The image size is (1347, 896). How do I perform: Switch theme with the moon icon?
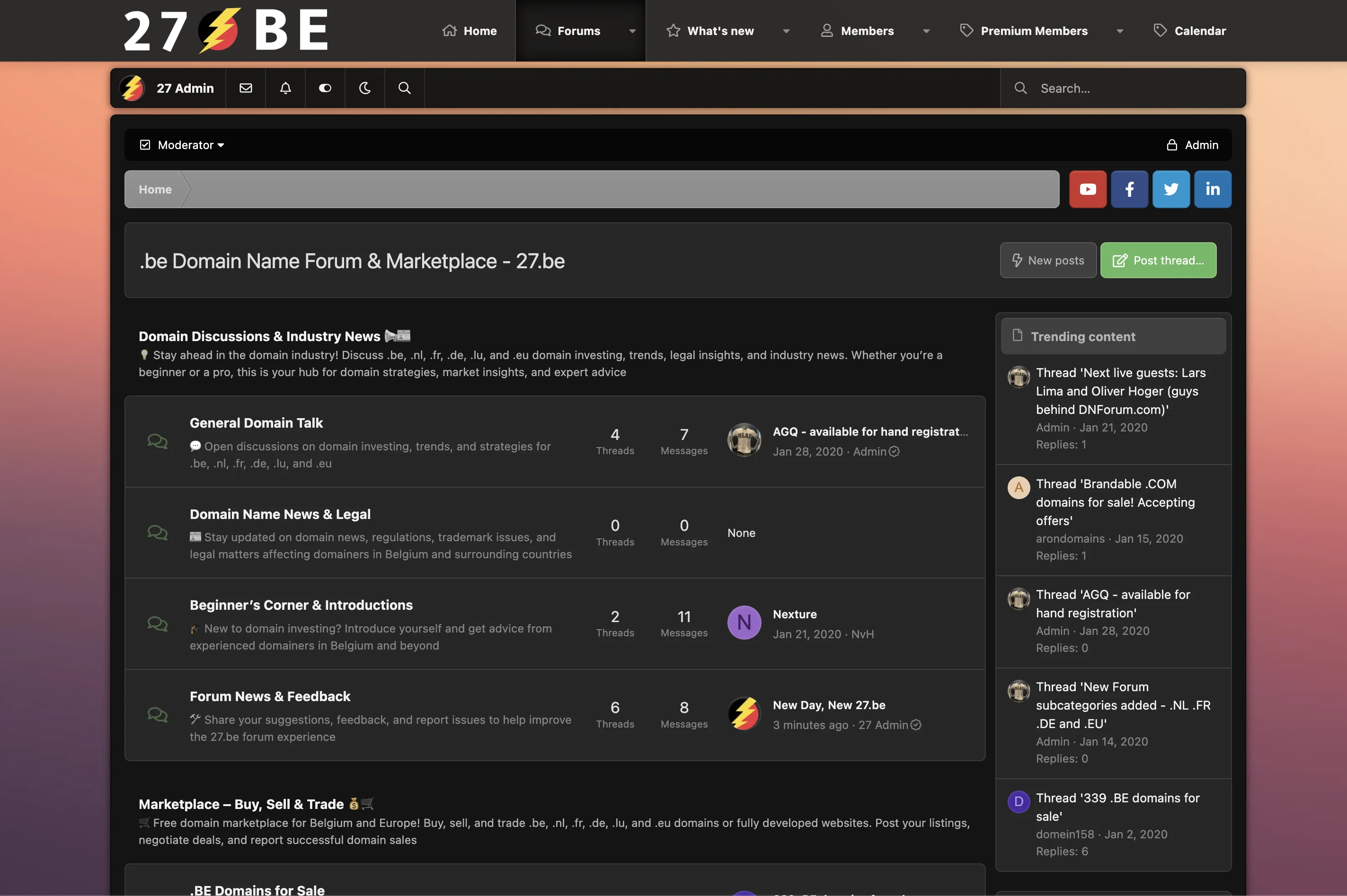pos(365,88)
